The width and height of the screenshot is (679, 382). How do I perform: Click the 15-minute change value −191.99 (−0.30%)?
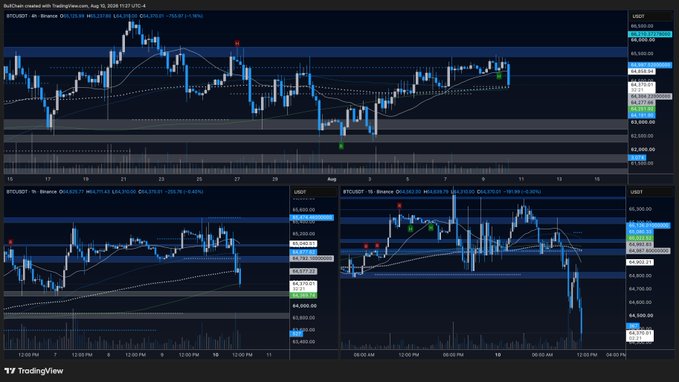(x=522, y=192)
